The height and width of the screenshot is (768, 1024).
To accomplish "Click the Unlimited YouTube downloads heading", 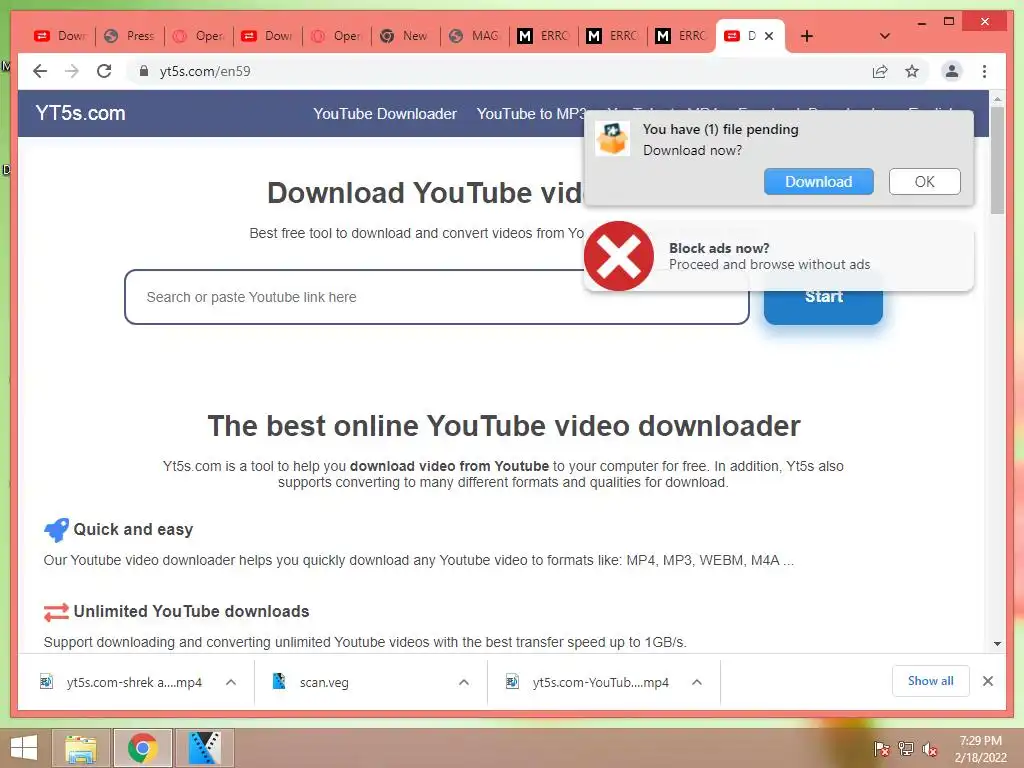I will pos(191,612).
